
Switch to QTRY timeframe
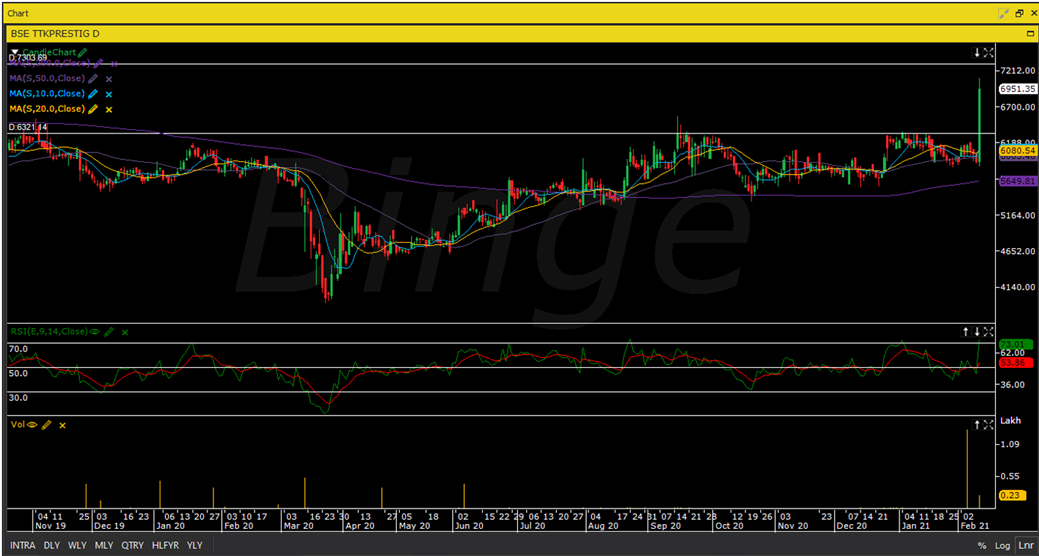(x=133, y=545)
